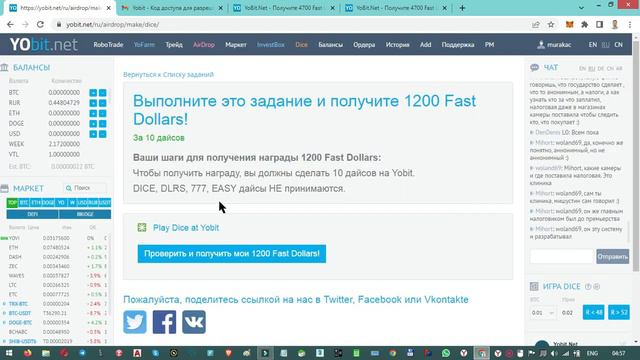Open История in the navigation bar
Image resolution: width=640 pixels, height=360 pixels.
[x=398, y=44]
